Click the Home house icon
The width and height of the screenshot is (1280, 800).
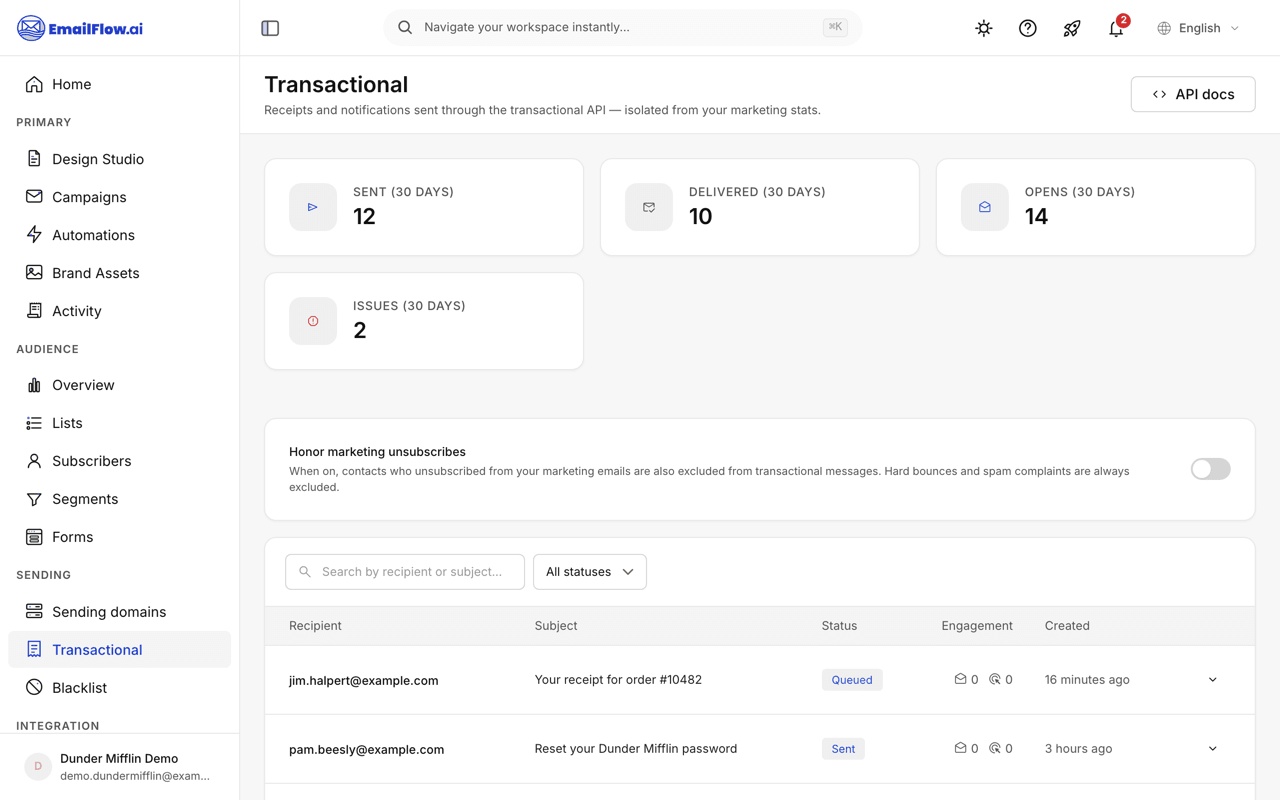point(34,84)
